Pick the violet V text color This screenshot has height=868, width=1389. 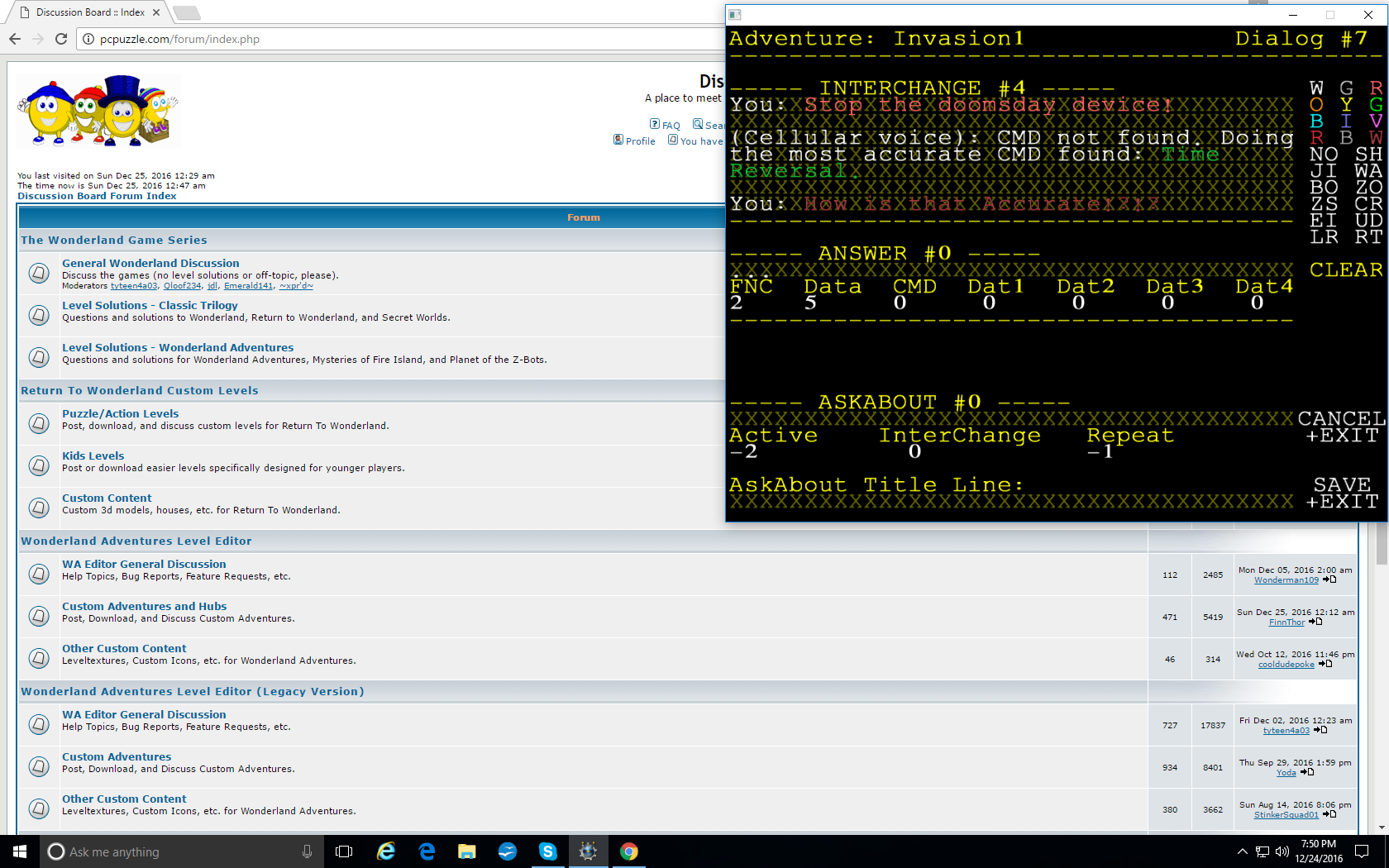point(1376,121)
